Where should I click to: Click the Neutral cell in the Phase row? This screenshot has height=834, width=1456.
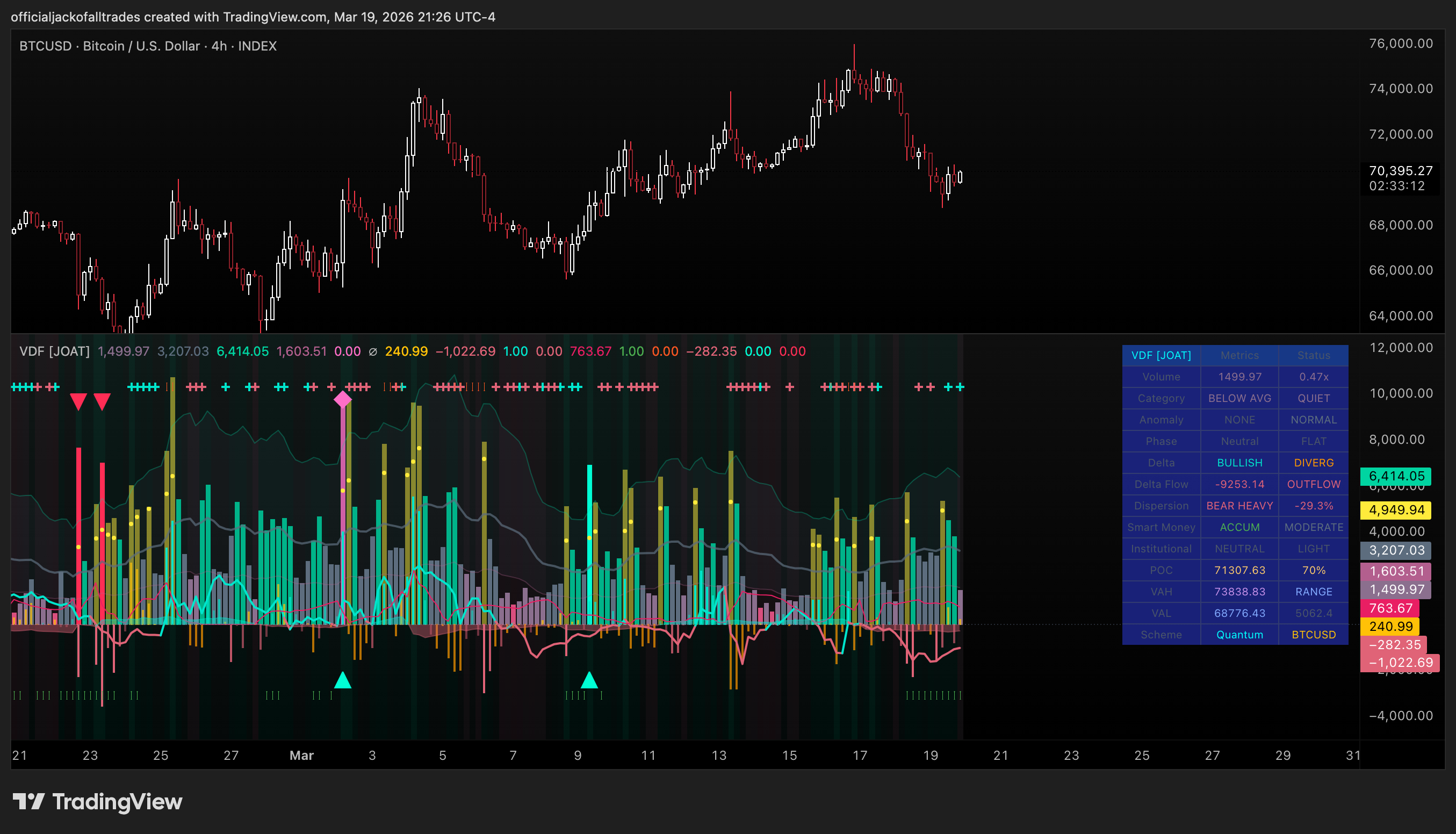coord(1239,441)
